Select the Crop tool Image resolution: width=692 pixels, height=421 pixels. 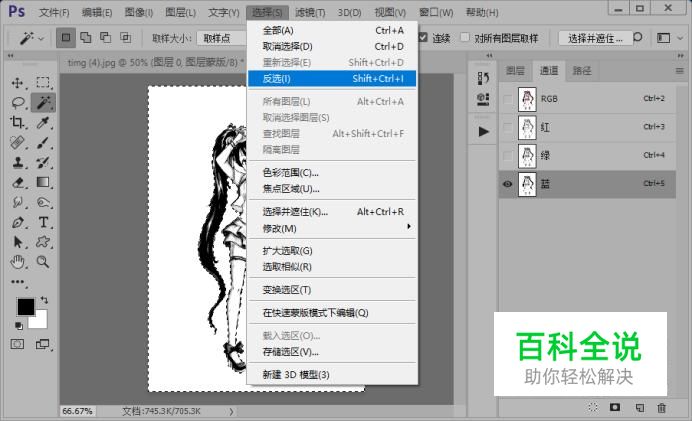click(x=18, y=122)
